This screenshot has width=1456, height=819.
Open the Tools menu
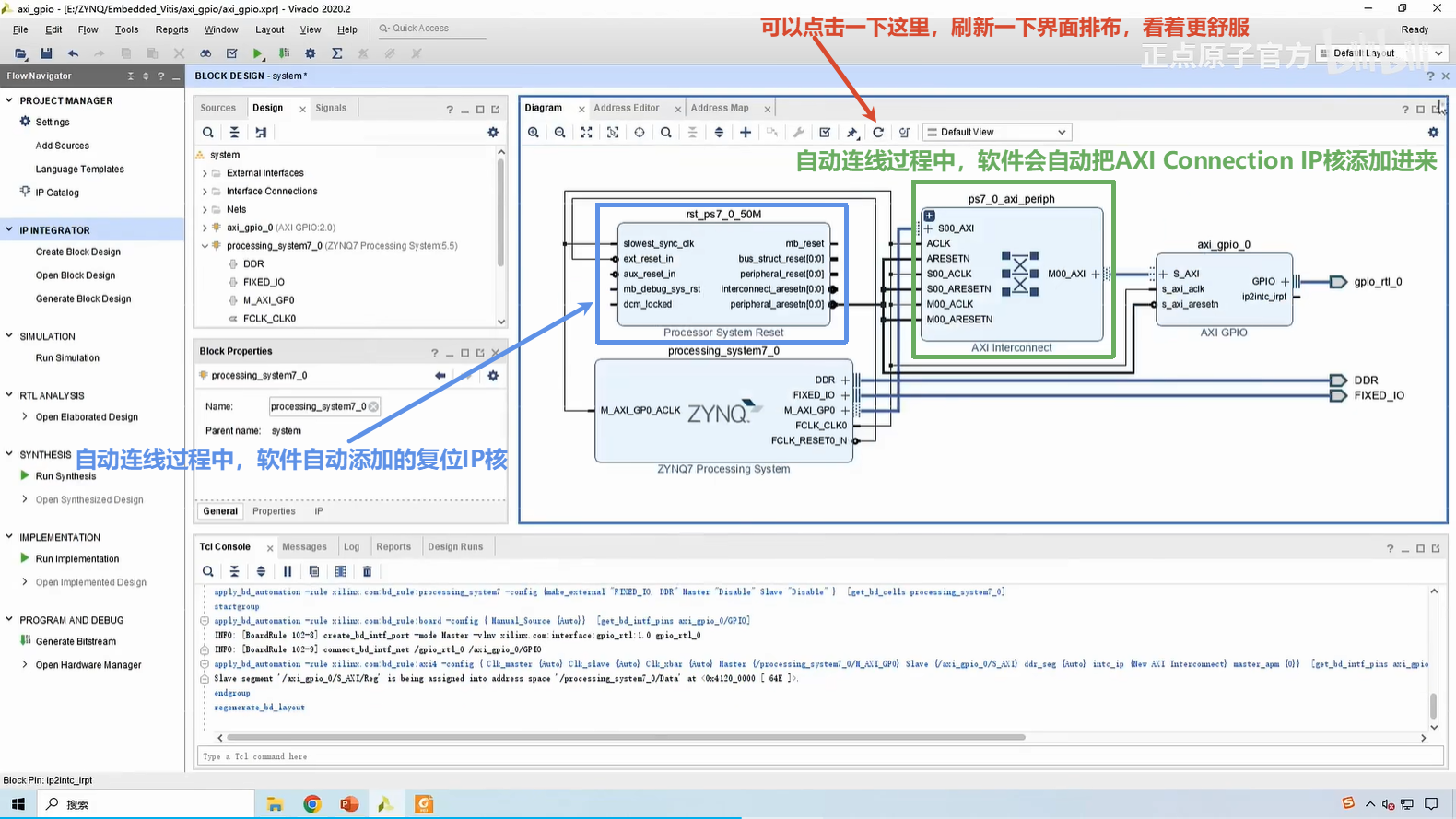coord(127,29)
